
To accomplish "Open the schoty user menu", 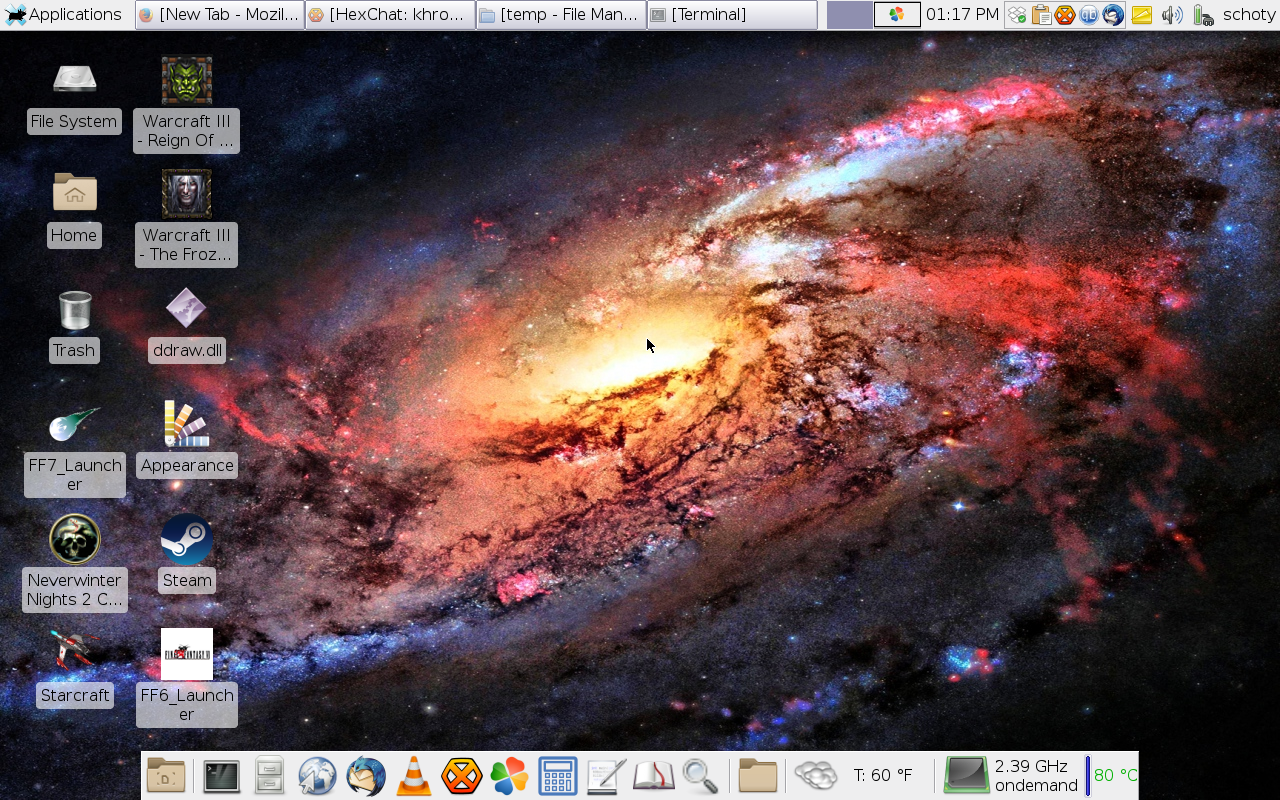I will 1249,14.
